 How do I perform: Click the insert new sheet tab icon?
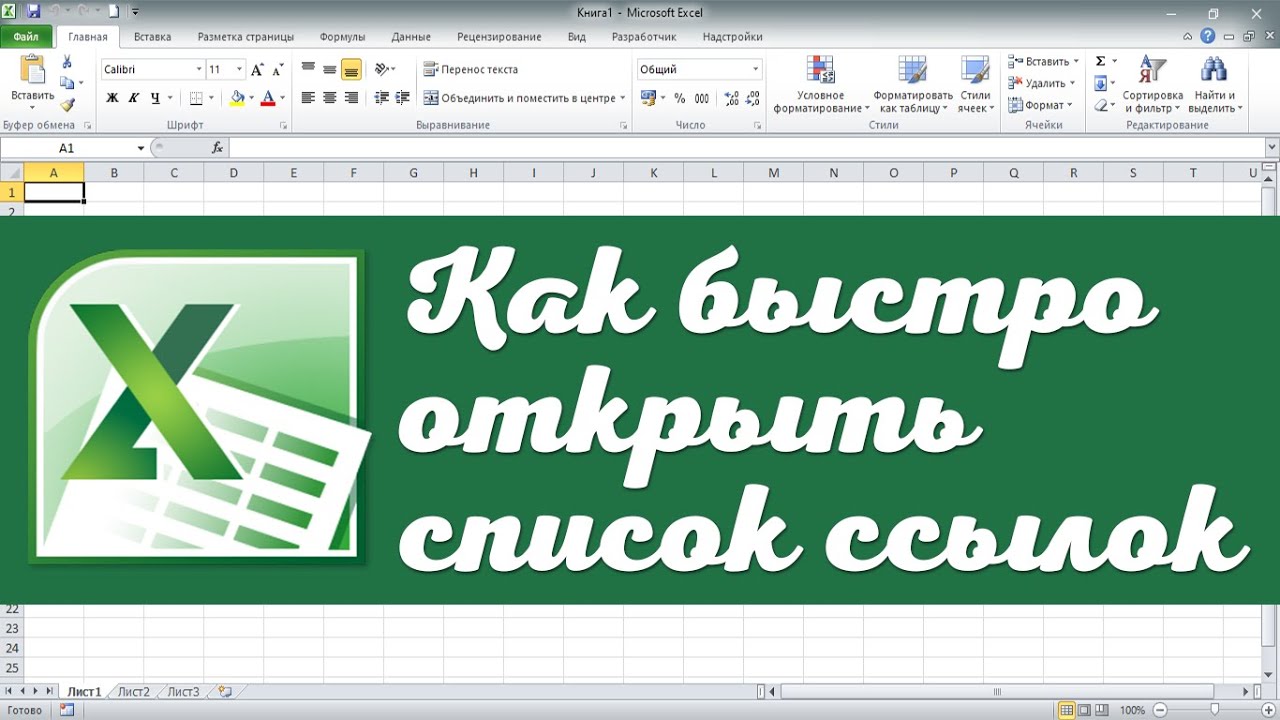pyautogui.click(x=225, y=691)
